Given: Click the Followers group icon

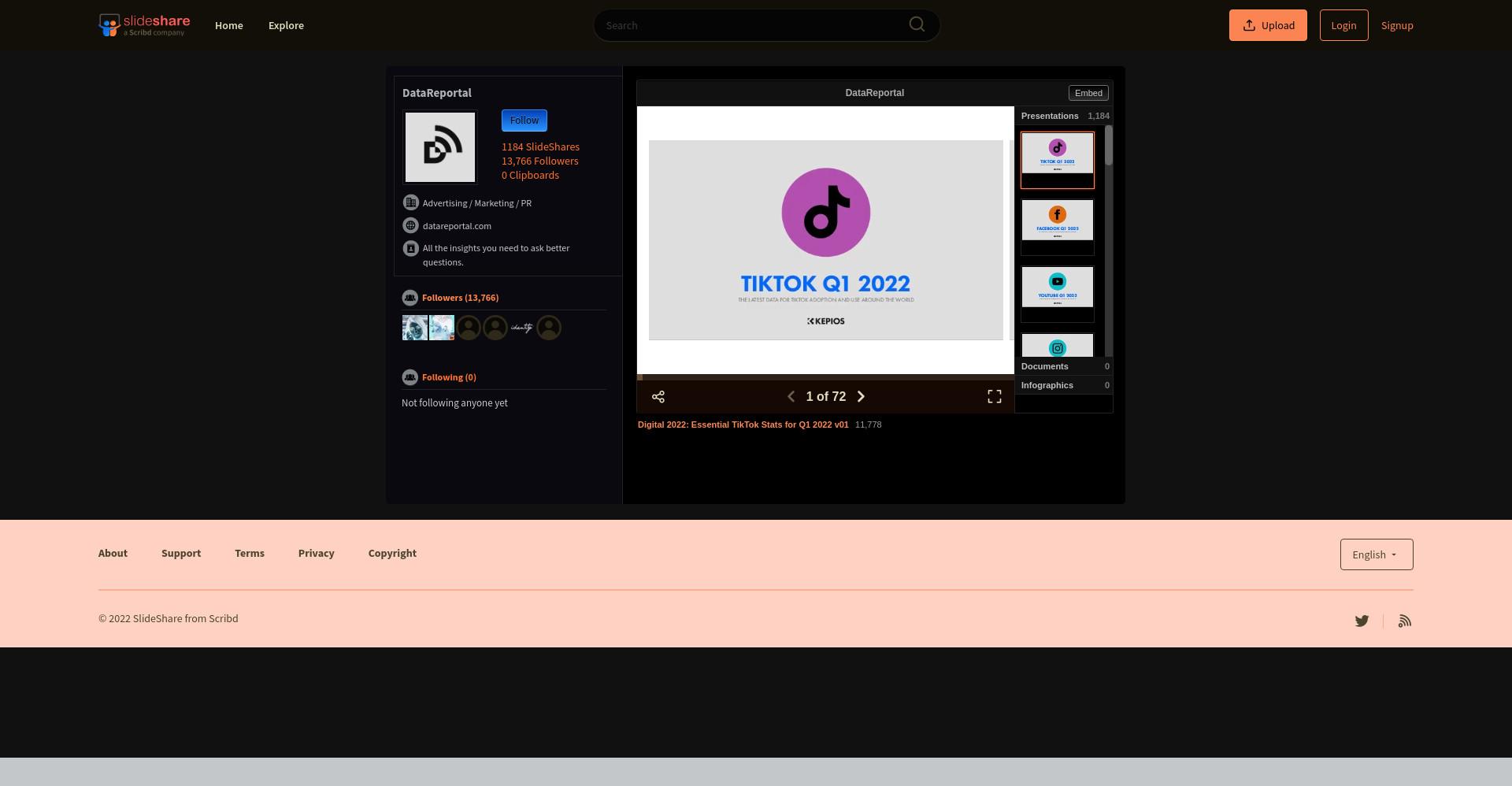Looking at the screenshot, I should coord(409,297).
